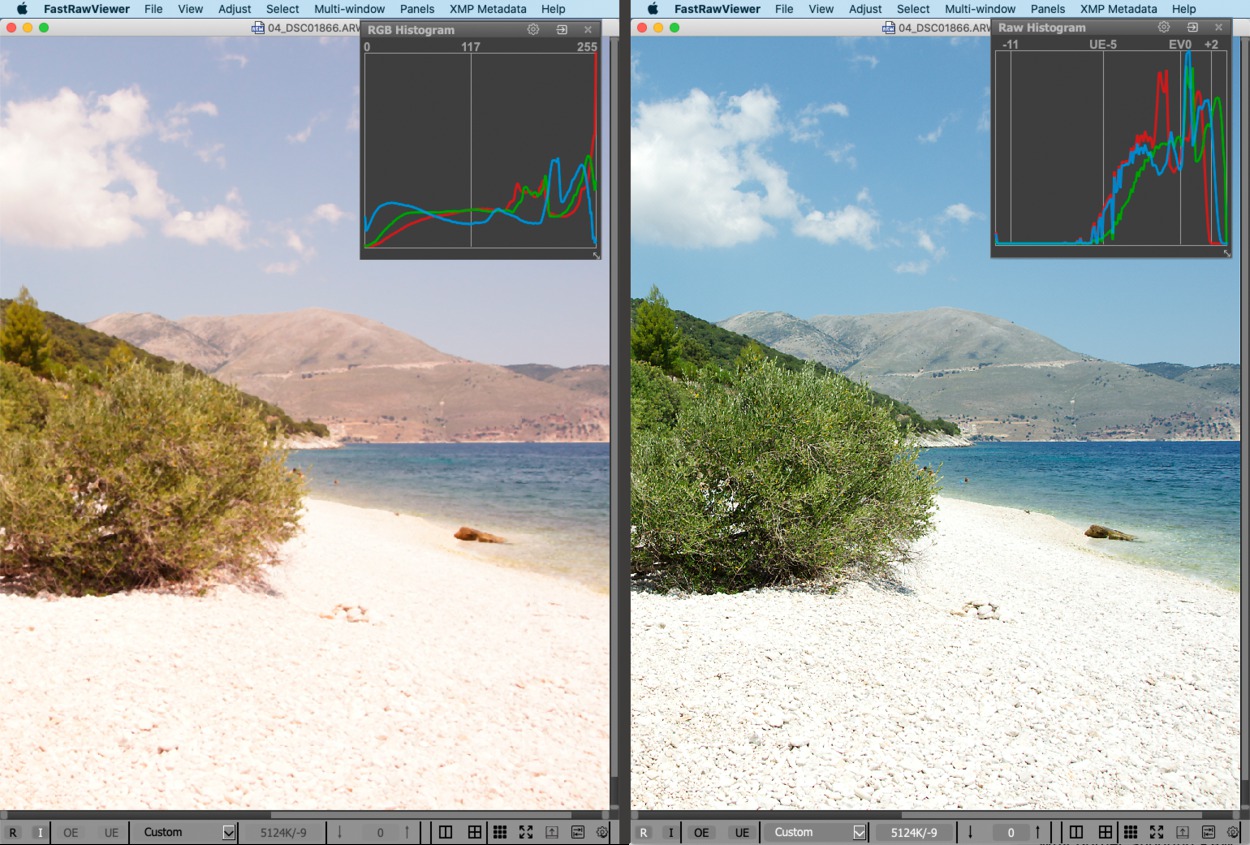Open Custom white balance dropdown, right window
This screenshot has width=1250, height=845.
(858, 832)
